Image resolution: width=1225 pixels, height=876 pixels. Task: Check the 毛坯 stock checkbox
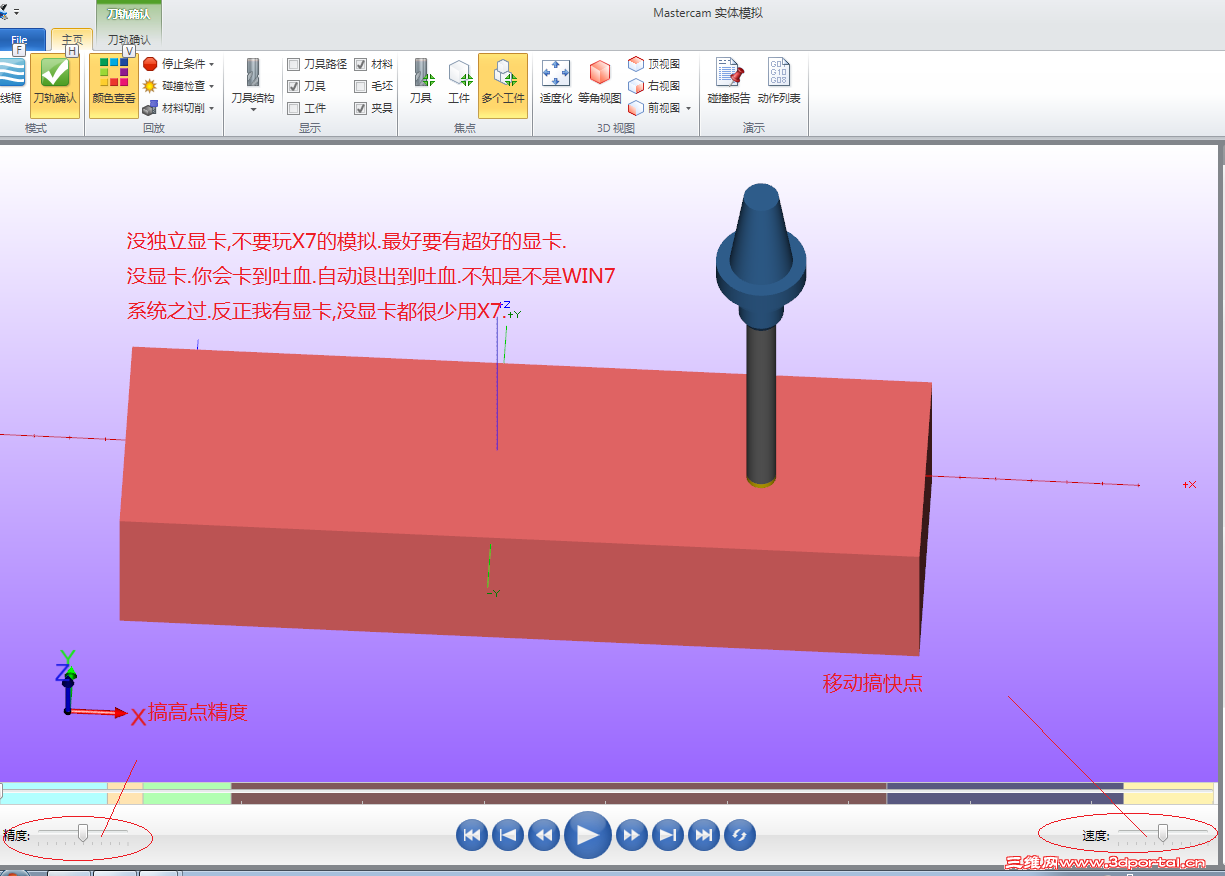361,86
